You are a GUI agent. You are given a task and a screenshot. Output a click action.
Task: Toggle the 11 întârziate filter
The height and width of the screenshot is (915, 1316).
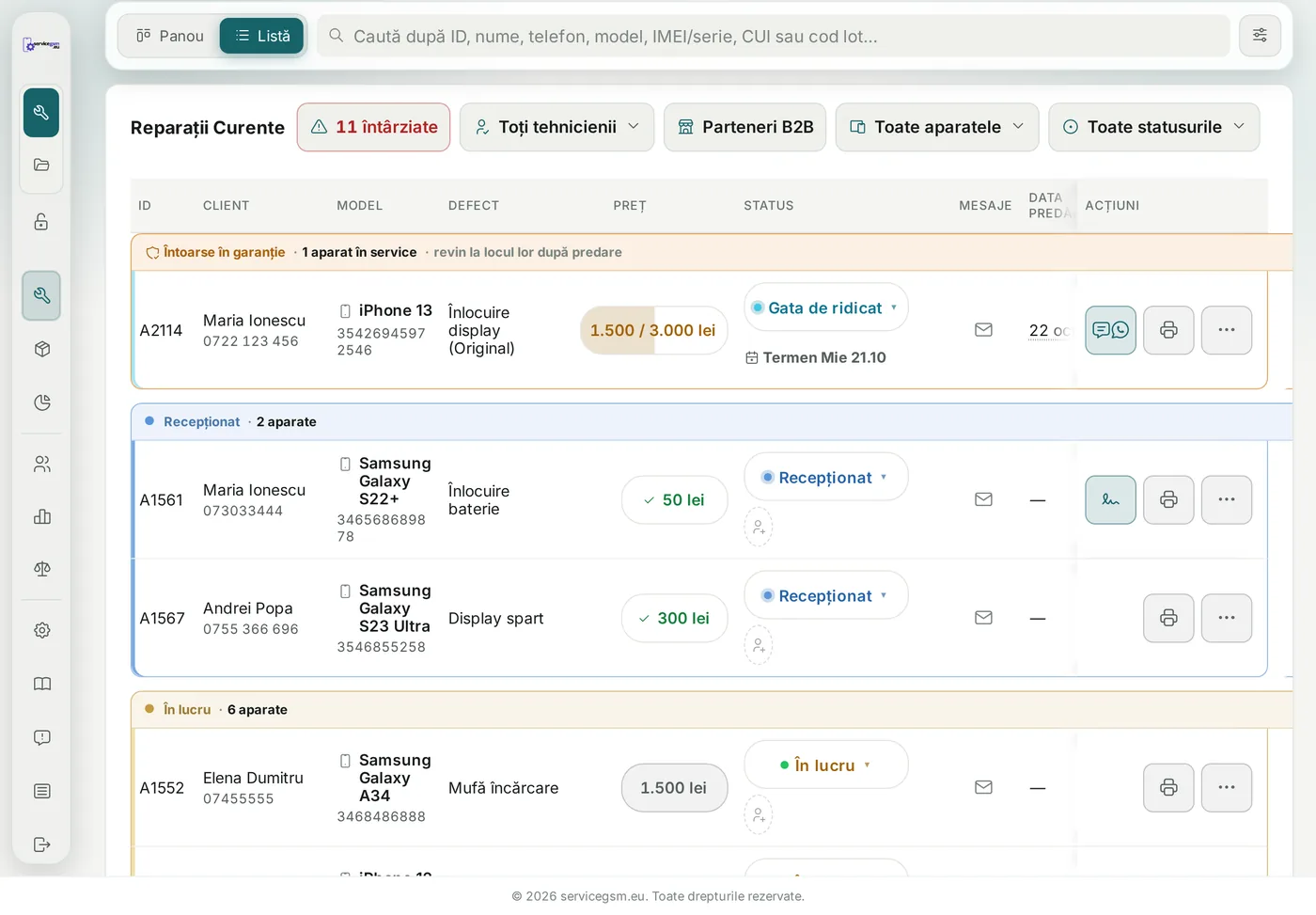click(x=374, y=127)
